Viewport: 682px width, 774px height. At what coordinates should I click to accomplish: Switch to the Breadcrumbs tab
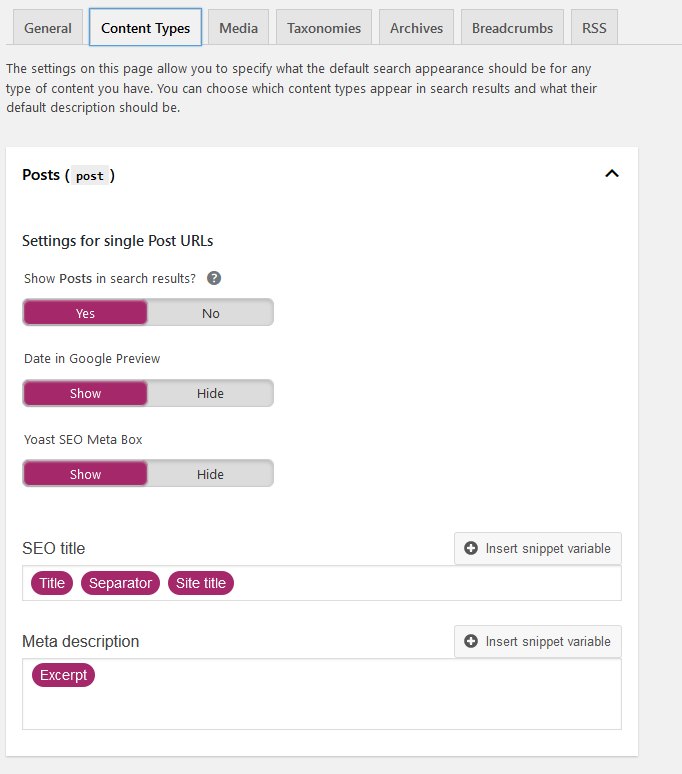512,28
